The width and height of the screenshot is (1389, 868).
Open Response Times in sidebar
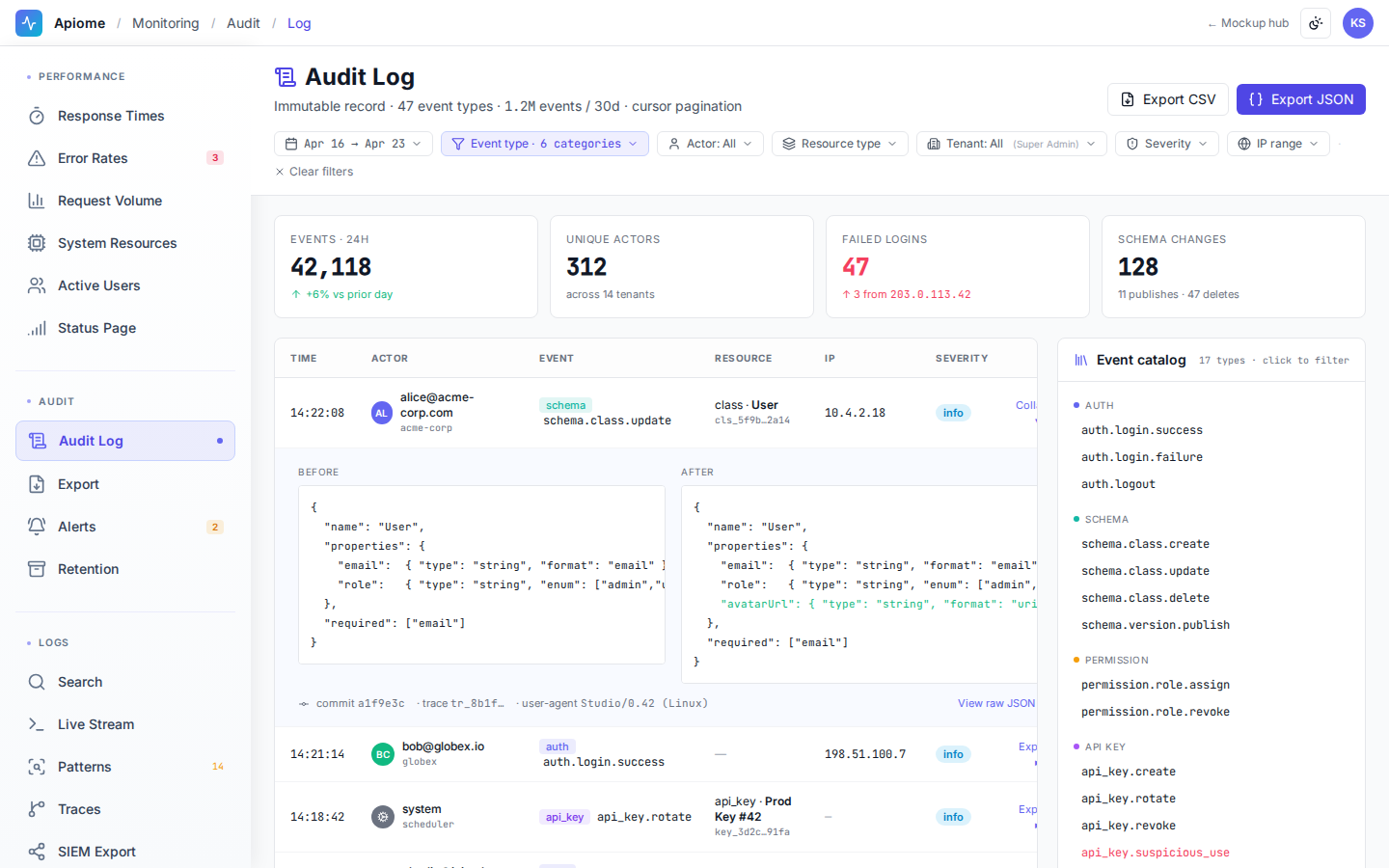(x=125, y=116)
